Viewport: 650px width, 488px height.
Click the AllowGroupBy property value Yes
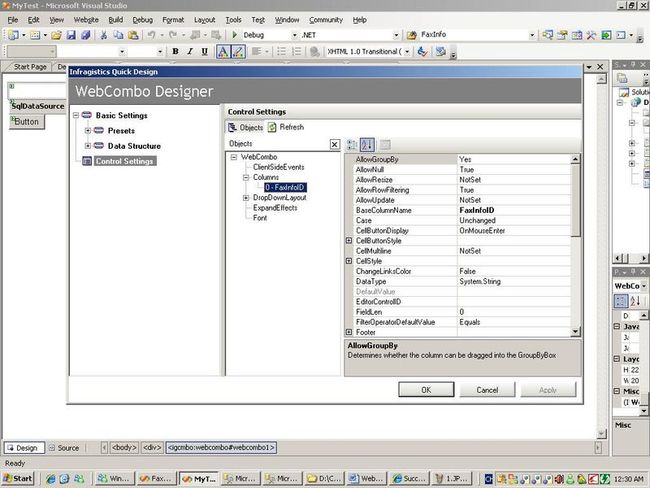point(514,159)
